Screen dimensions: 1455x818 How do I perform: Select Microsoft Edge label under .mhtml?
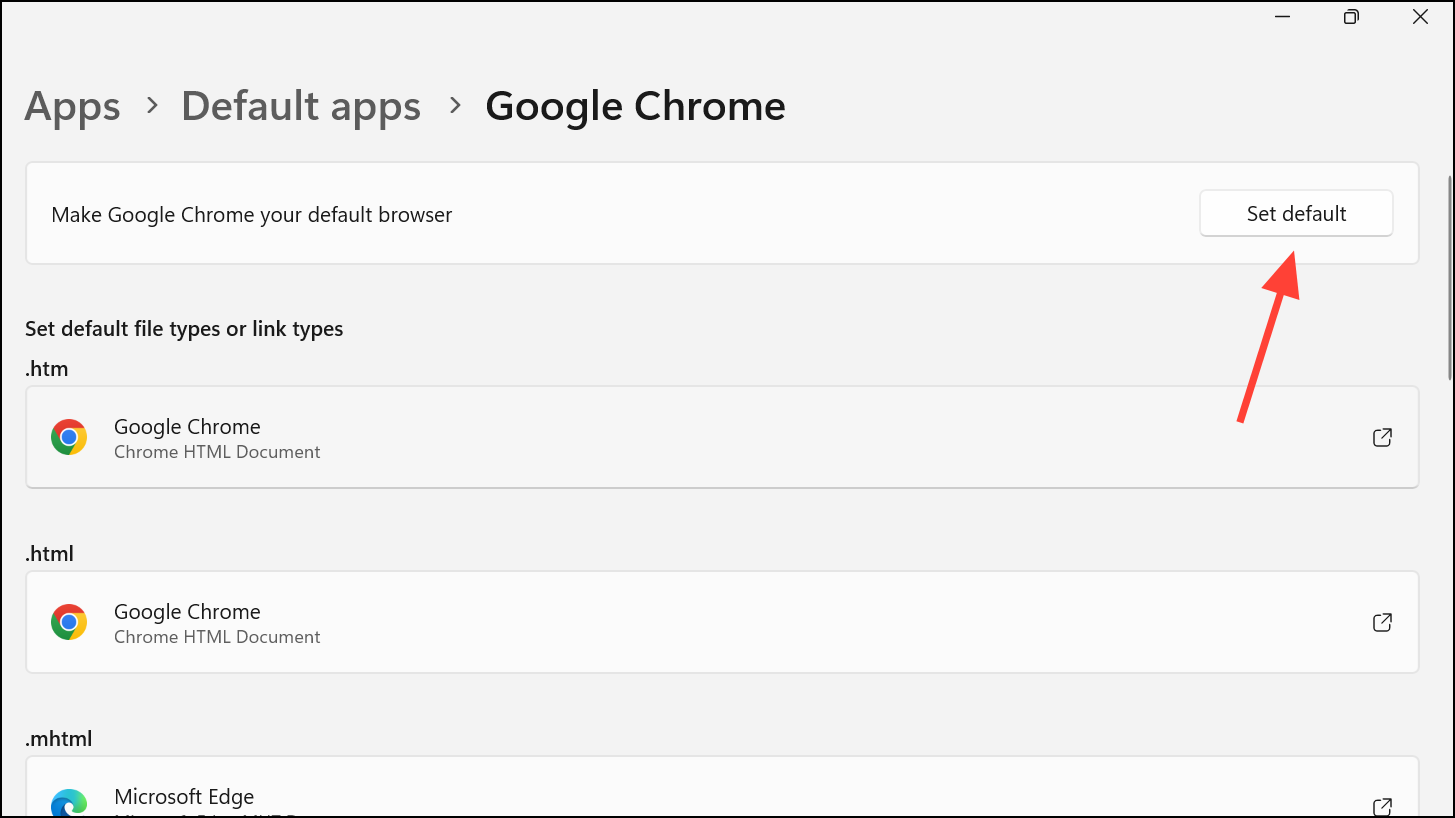[184, 797]
